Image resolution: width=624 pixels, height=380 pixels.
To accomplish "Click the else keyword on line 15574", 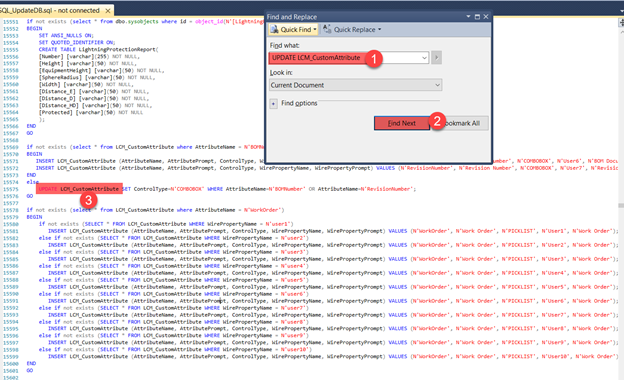I will point(33,182).
